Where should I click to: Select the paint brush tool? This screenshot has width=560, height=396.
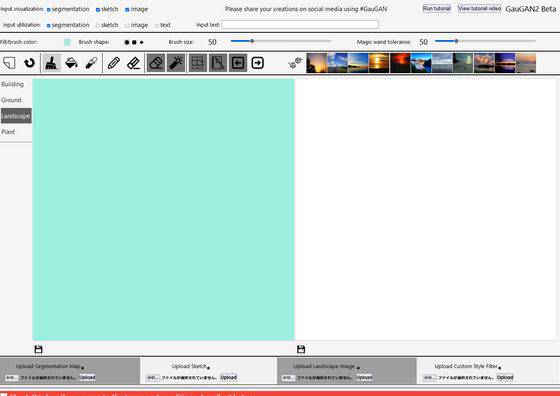51,63
